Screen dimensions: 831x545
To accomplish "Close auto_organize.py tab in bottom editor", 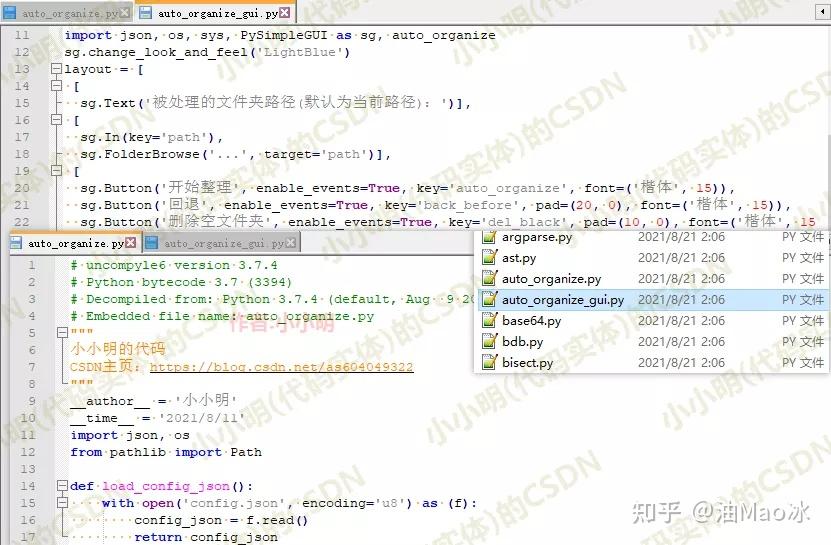I will click(x=131, y=243).
